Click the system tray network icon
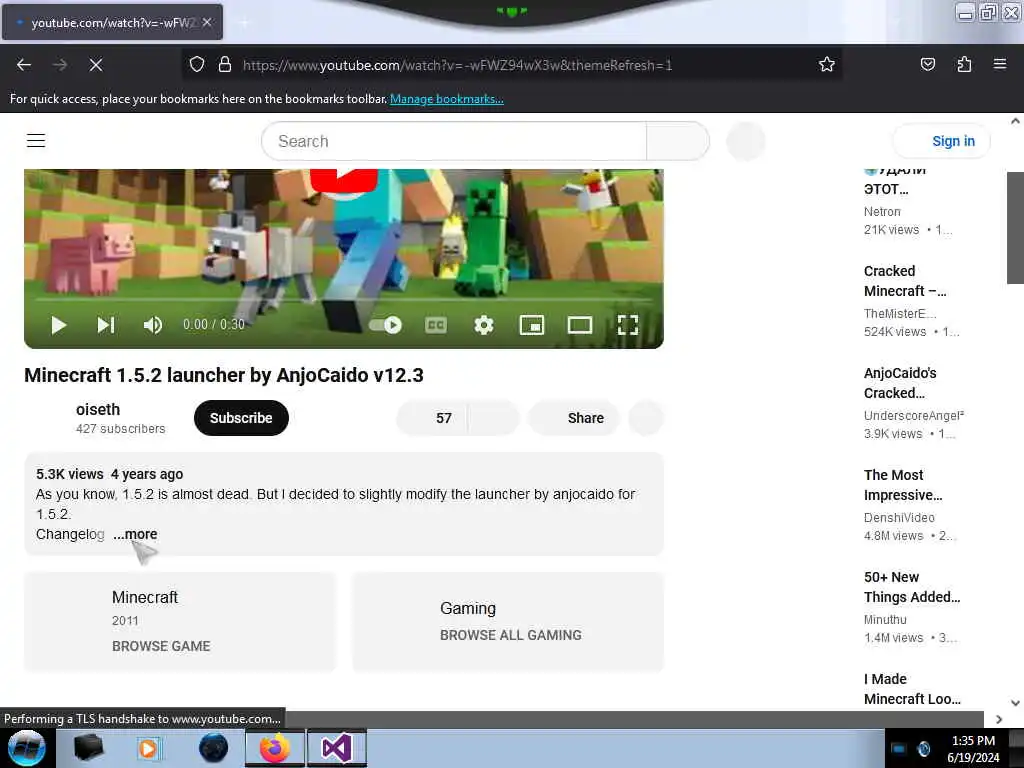 [898, 748]
